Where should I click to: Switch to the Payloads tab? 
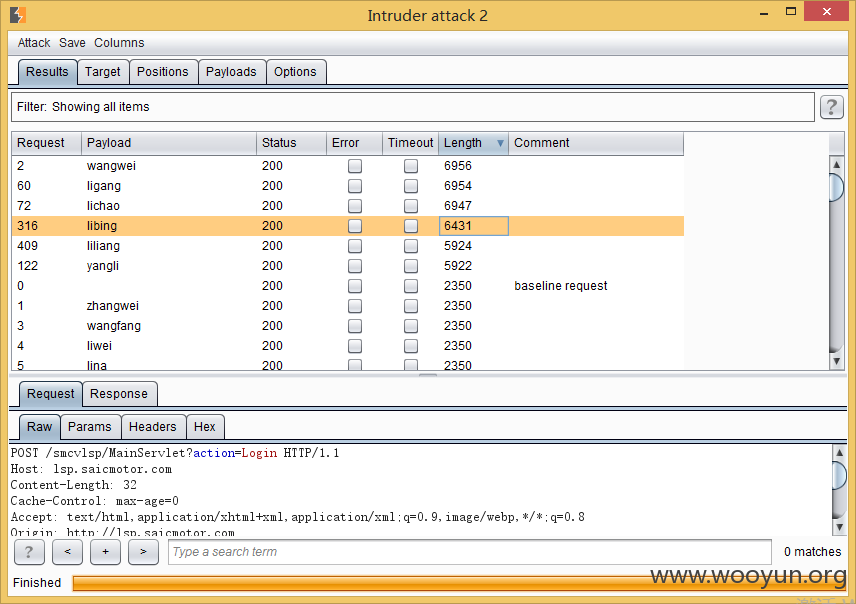click(x=231, y=72)
